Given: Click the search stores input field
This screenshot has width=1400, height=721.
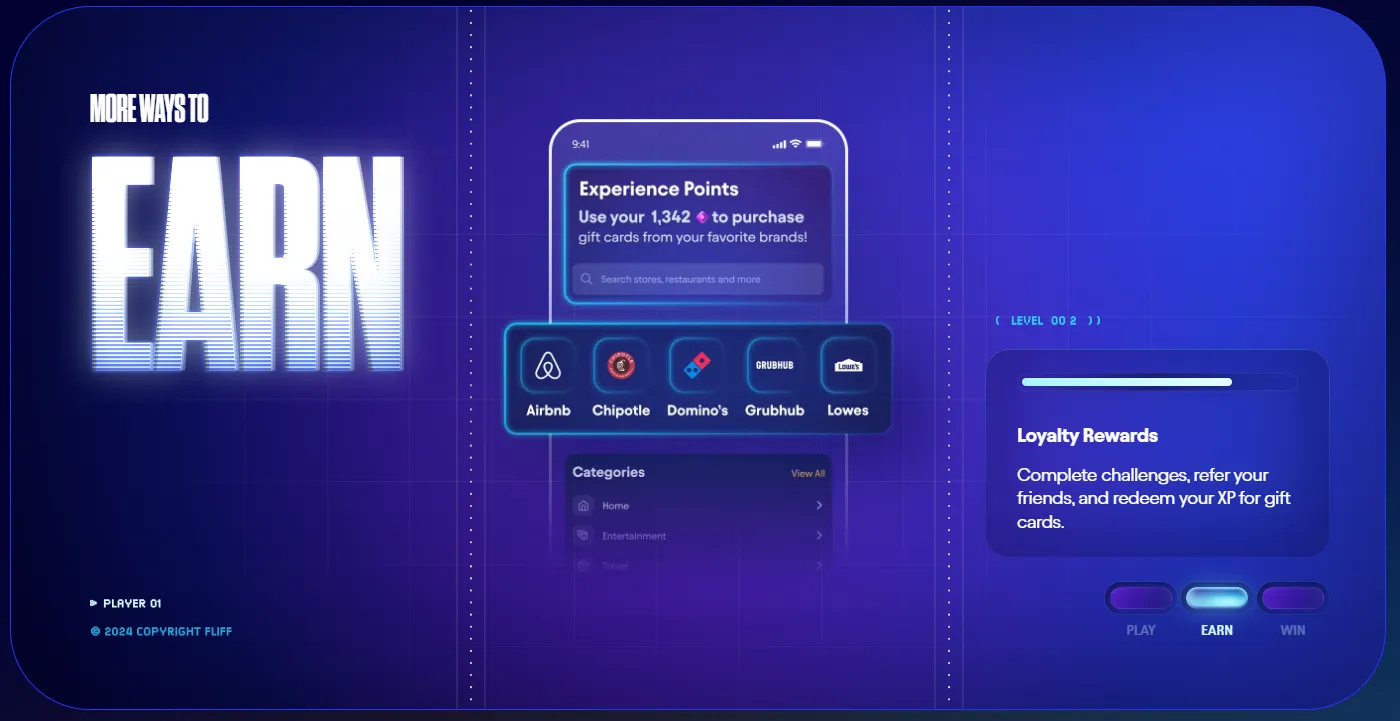Looking at the screenshot, I should [x=698, y=279].
